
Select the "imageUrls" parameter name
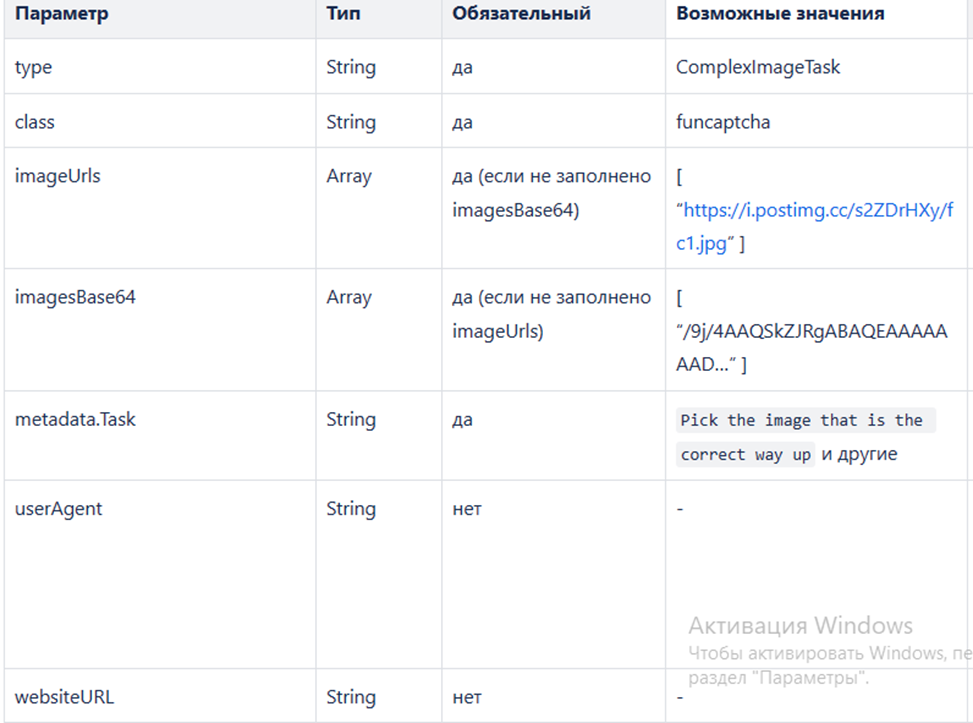click(x=57, y=176)
